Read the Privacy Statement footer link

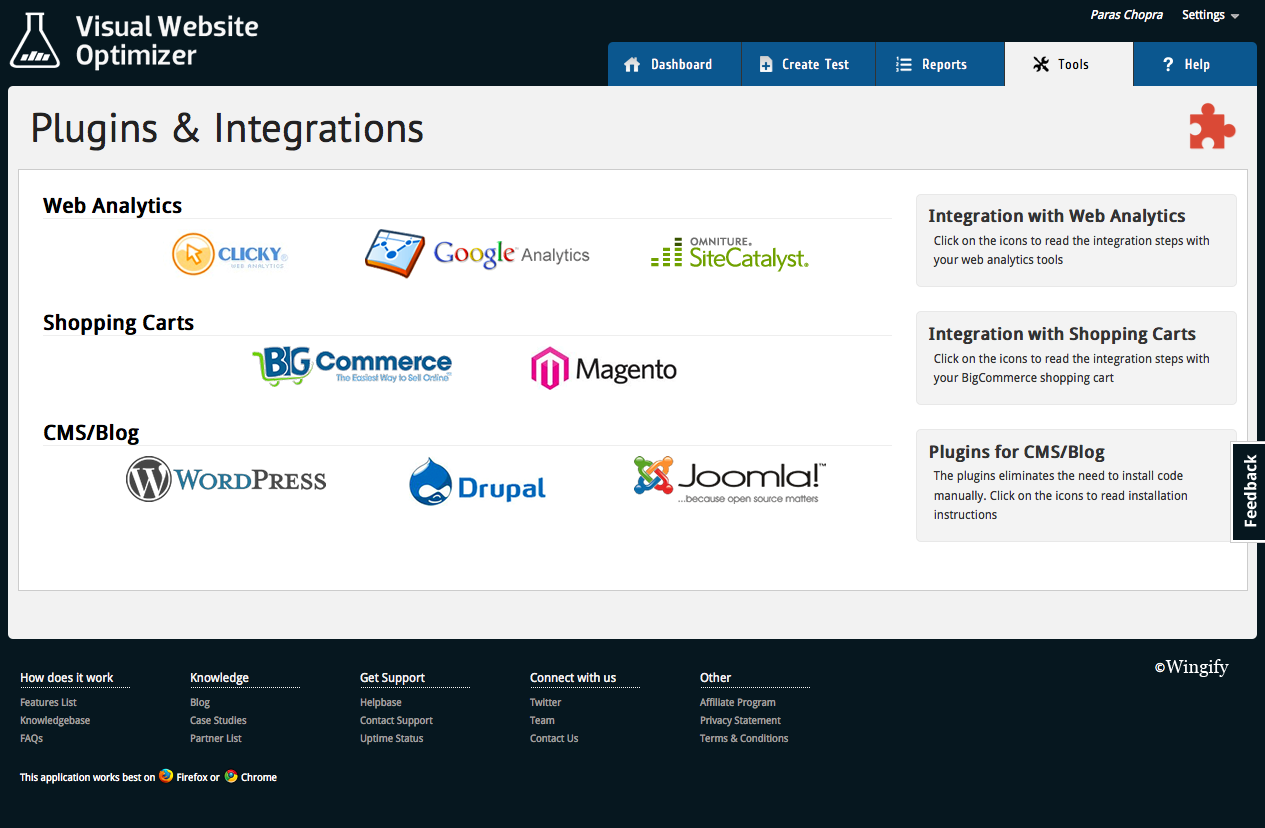click(x=740, y=720)
